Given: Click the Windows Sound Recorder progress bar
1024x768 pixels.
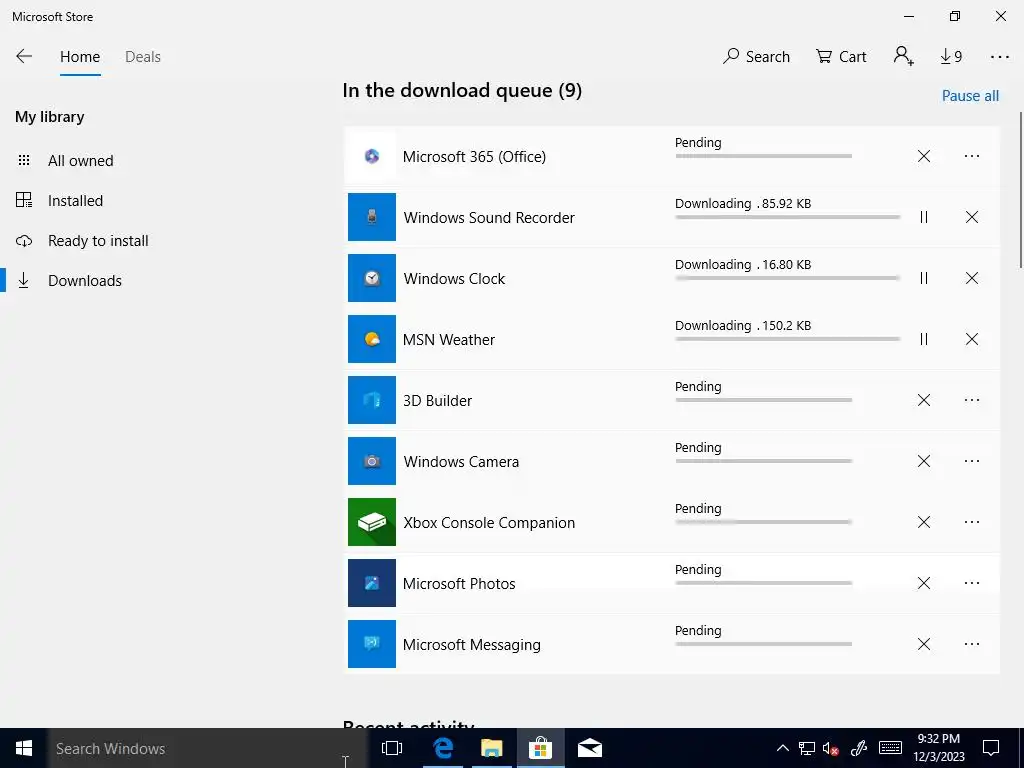Looking at the screenshot, I should point(788,217).
